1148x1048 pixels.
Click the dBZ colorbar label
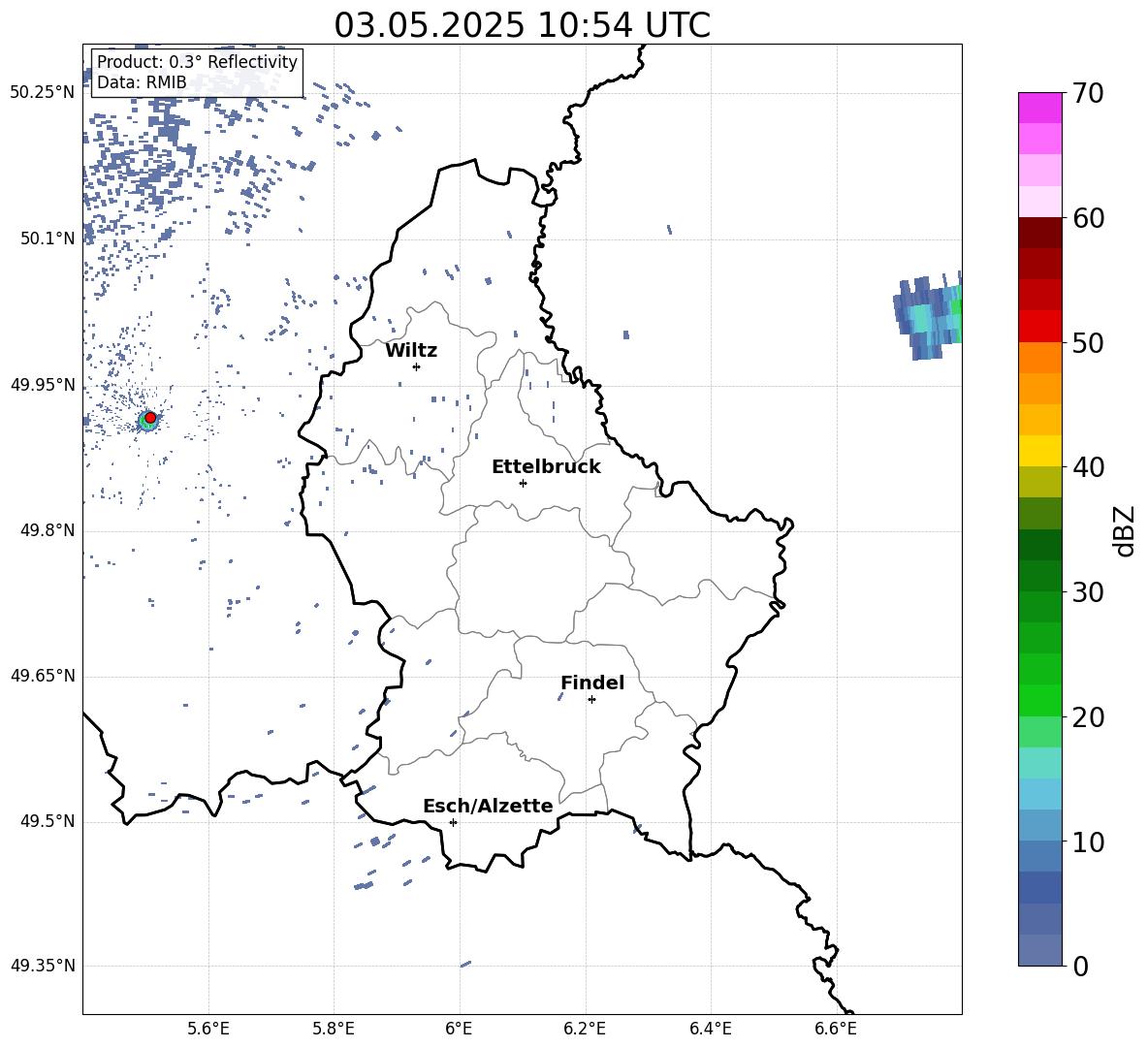pos(1124,530)
